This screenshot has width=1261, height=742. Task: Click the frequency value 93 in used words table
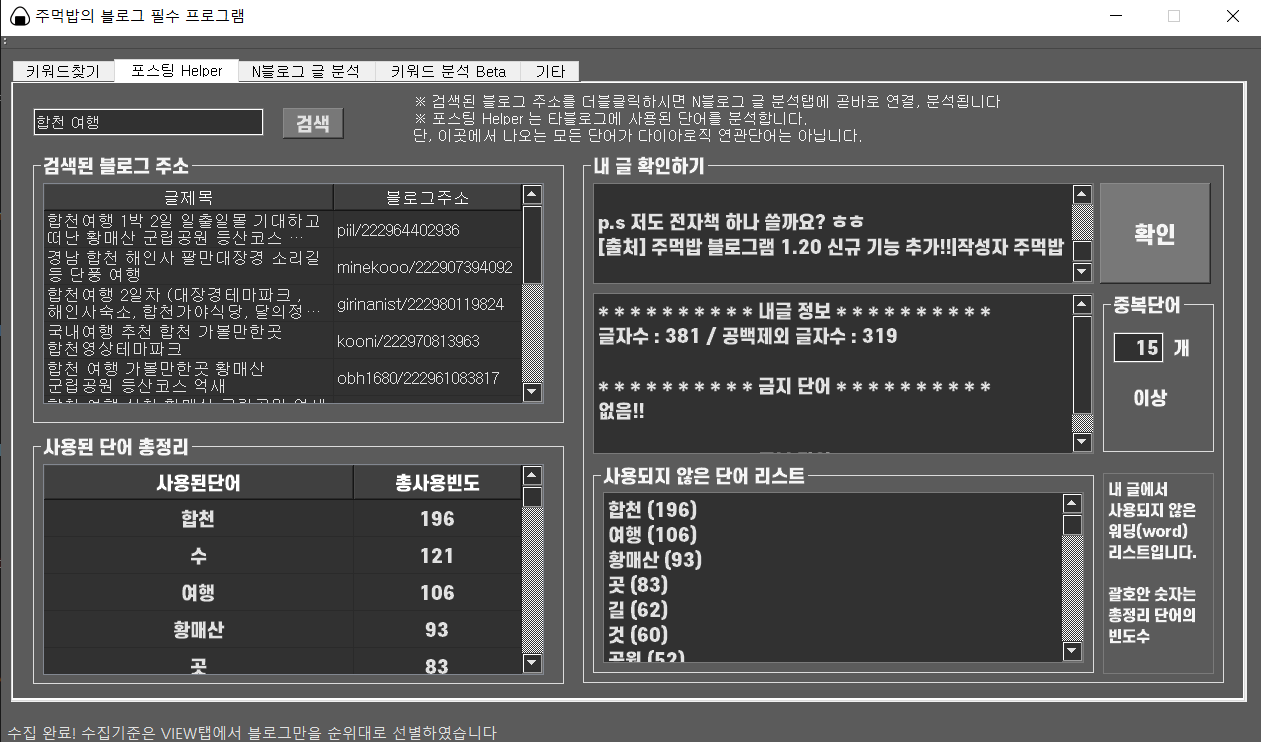tap(437, 629)
